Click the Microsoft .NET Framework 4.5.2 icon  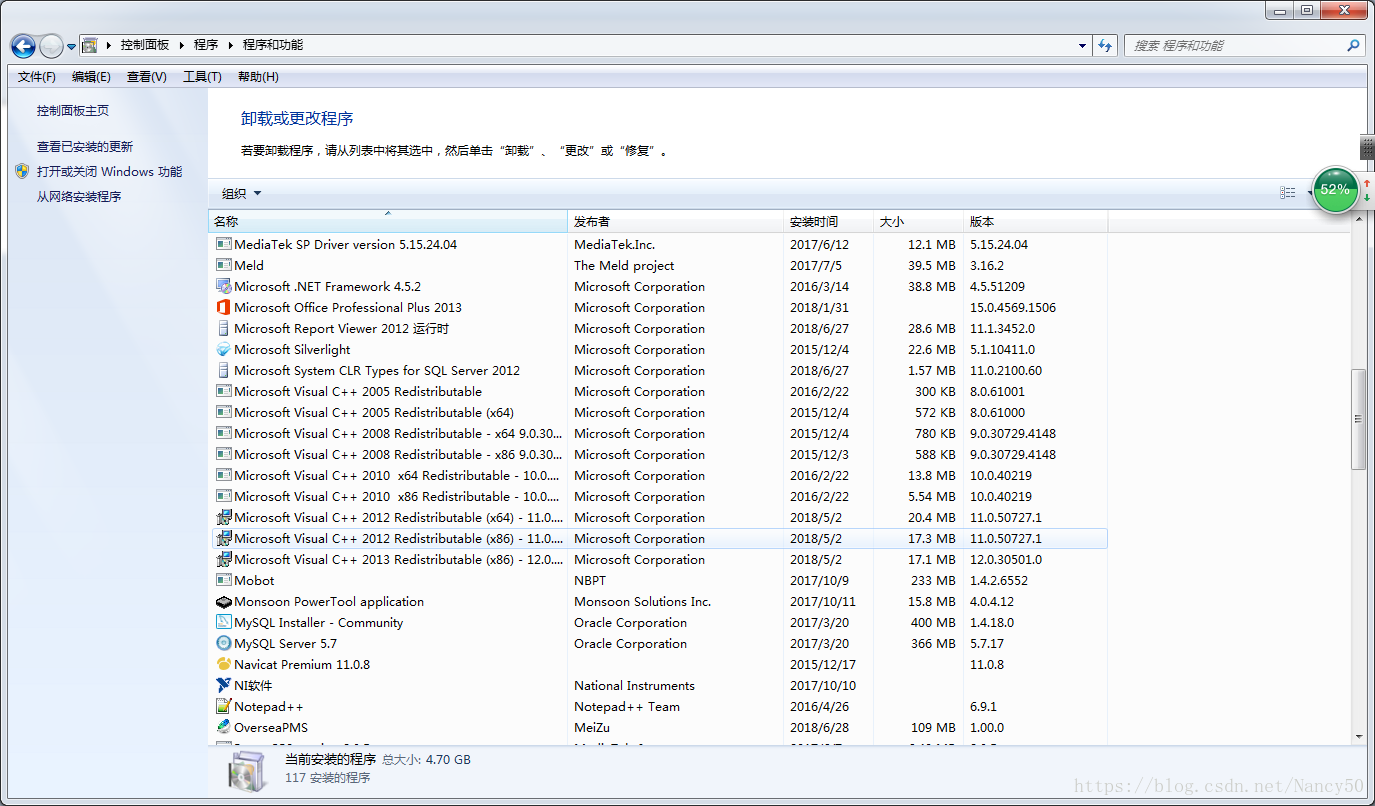[224, 286]
